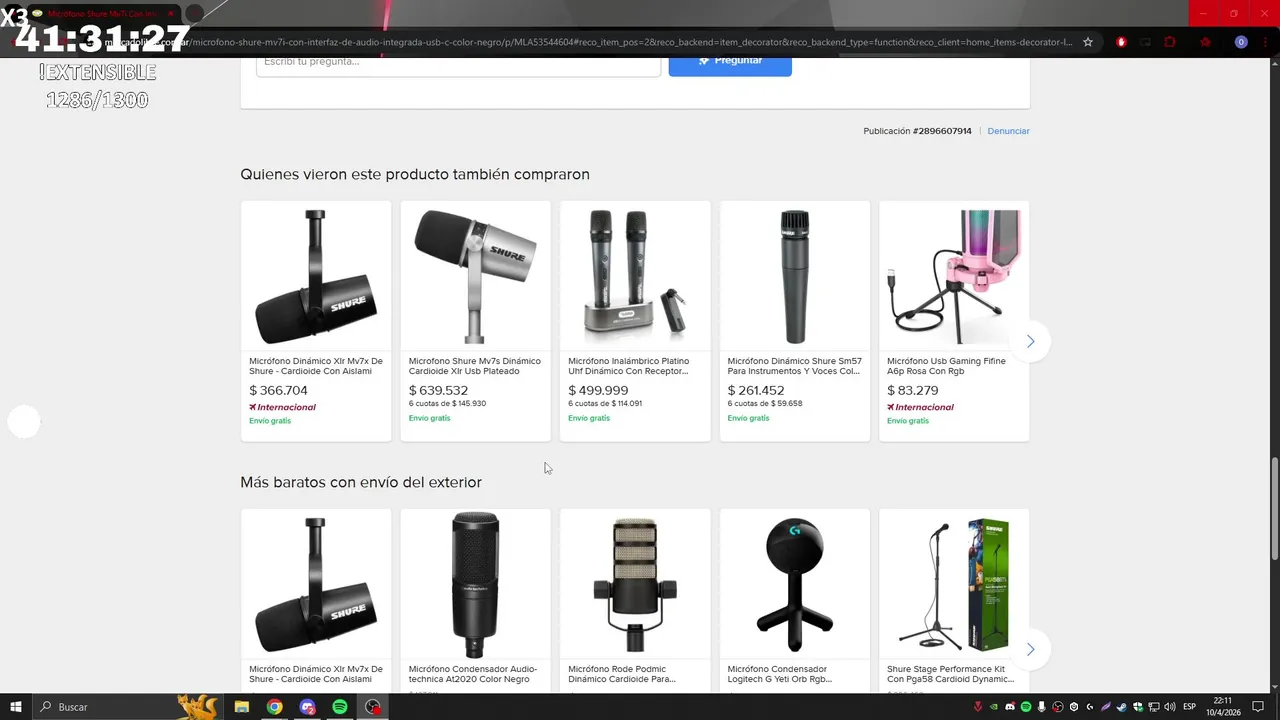Click the price $ 639.532
Image resolution: width=1280 pixels, height=720 pixels.
(x=438, y=391)
